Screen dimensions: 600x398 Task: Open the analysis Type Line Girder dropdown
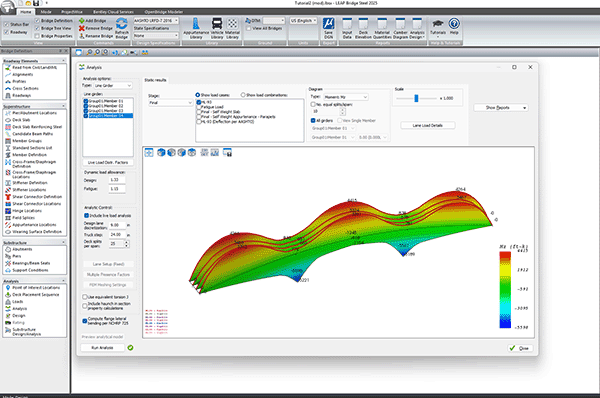pyautogui.click(x=113, y=85)
